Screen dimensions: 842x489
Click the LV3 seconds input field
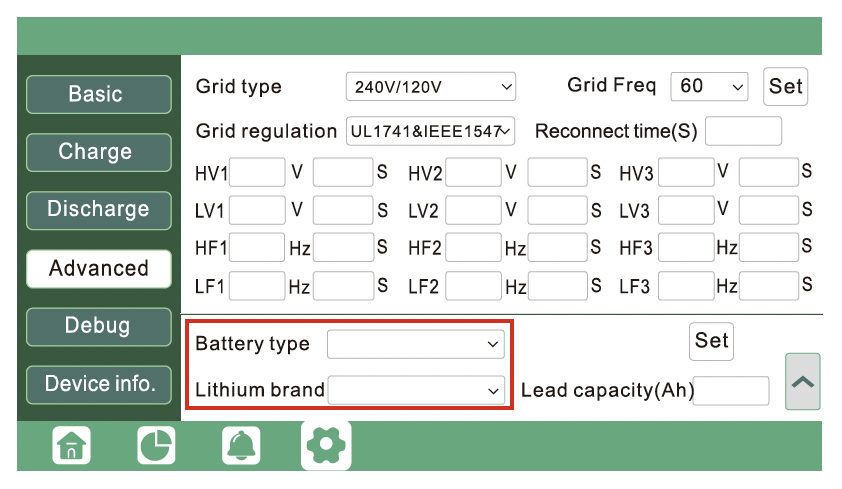769,210
